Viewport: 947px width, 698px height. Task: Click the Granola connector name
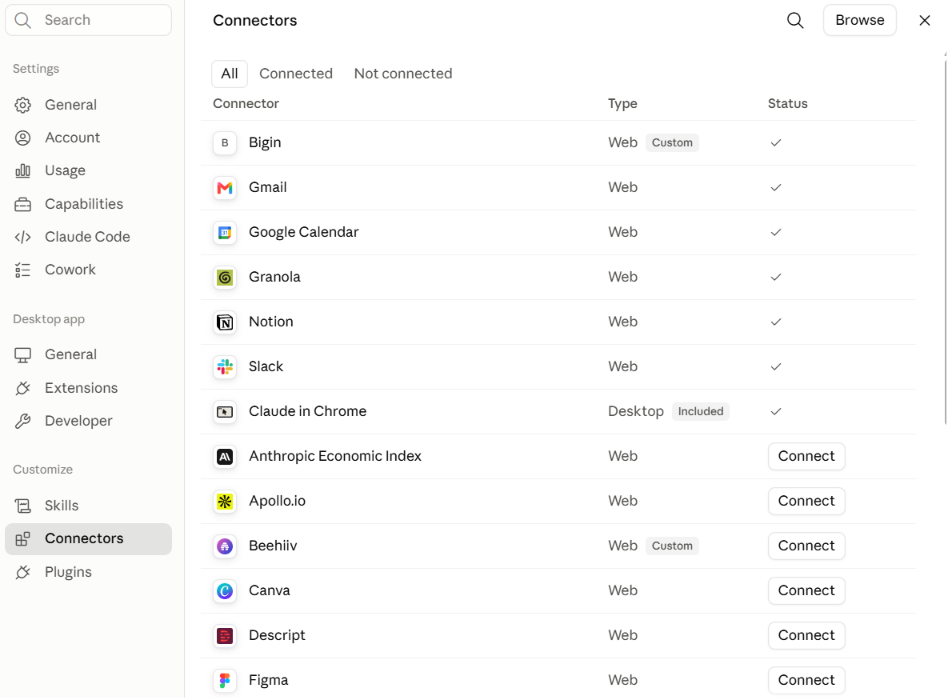coord(274,277)
